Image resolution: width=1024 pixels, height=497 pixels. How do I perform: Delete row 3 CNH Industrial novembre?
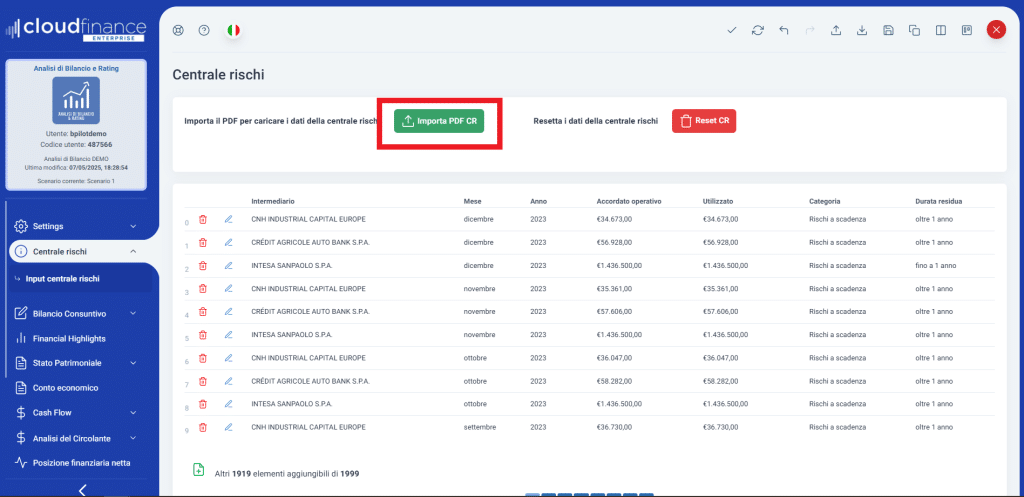click(x=202, y=289)
